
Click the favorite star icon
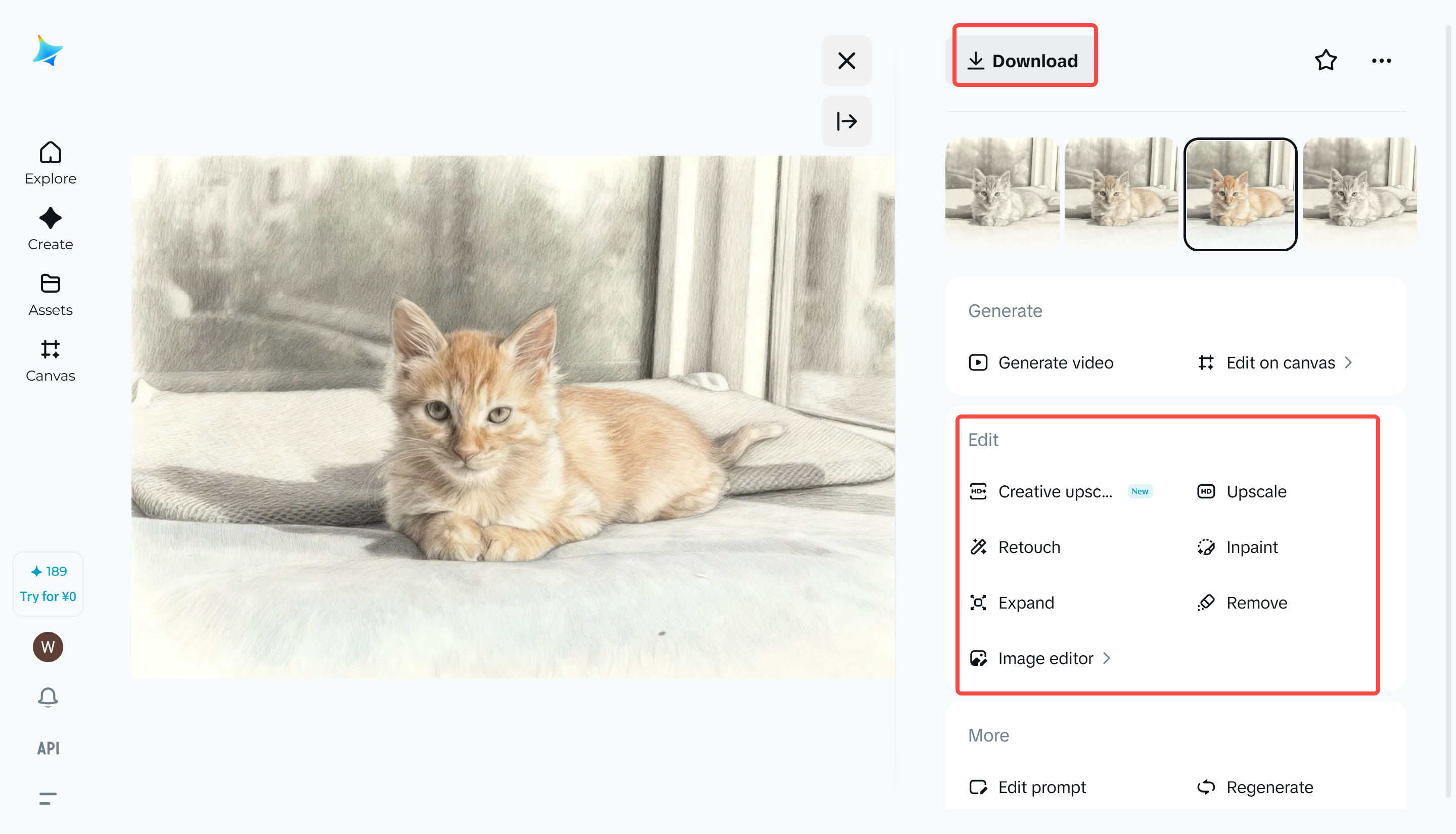pos(1326,61)
